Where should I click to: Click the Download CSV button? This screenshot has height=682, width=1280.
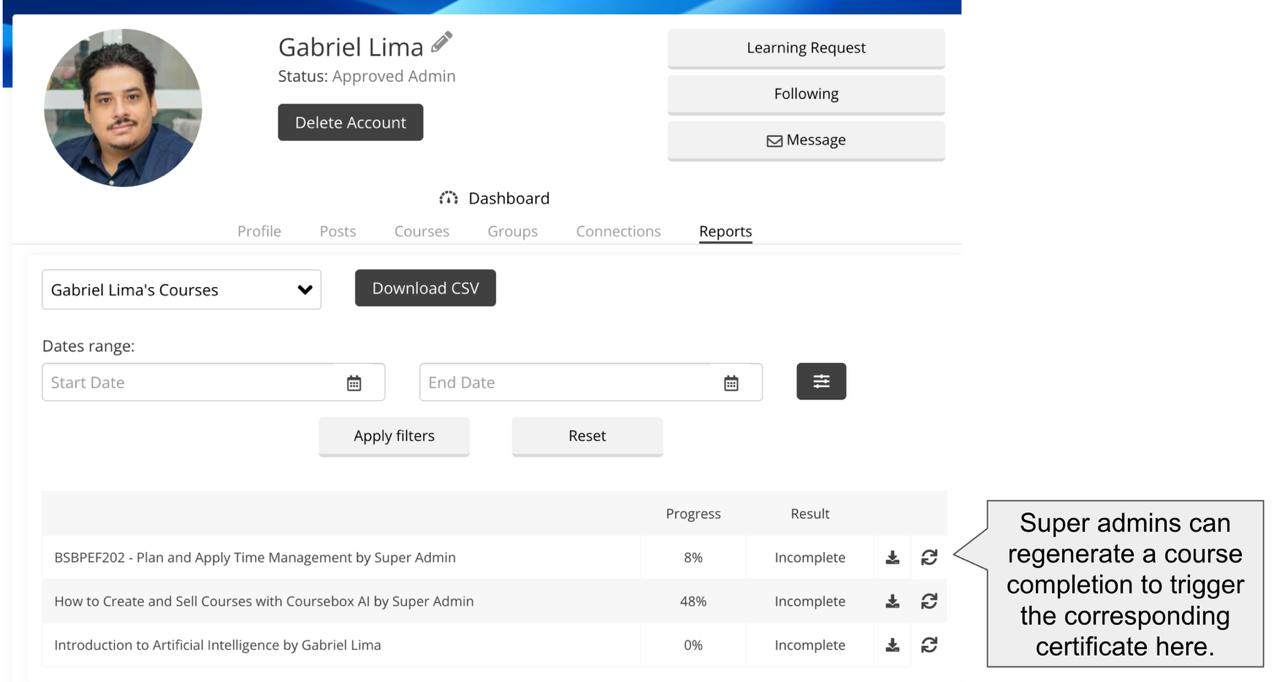425,288
